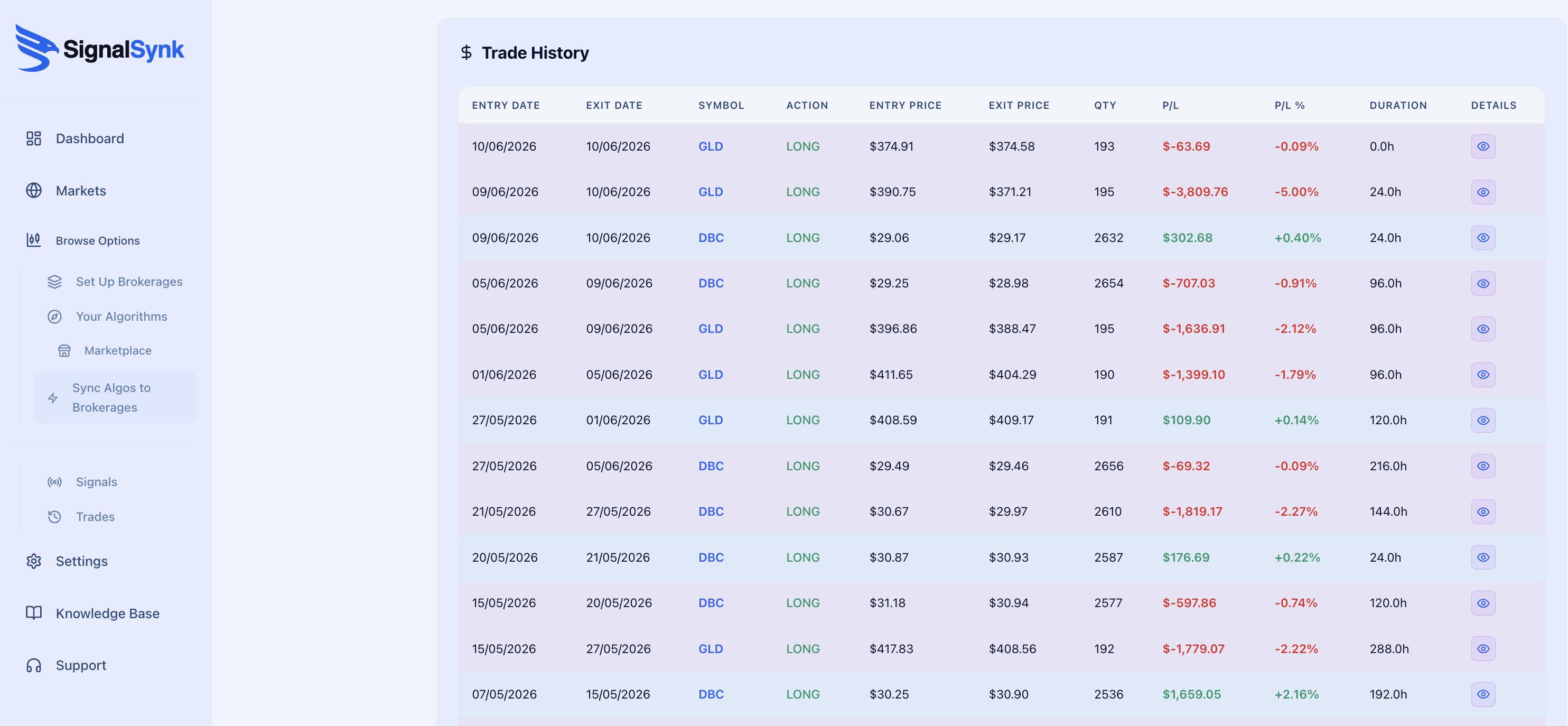Click the SYMBOL column header
The height and width of the screenshot is (726, 1568).
click(721, 105)
